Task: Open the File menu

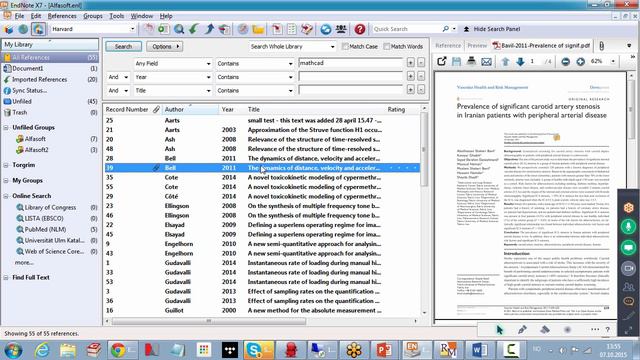Action: [x=19, y=16]
